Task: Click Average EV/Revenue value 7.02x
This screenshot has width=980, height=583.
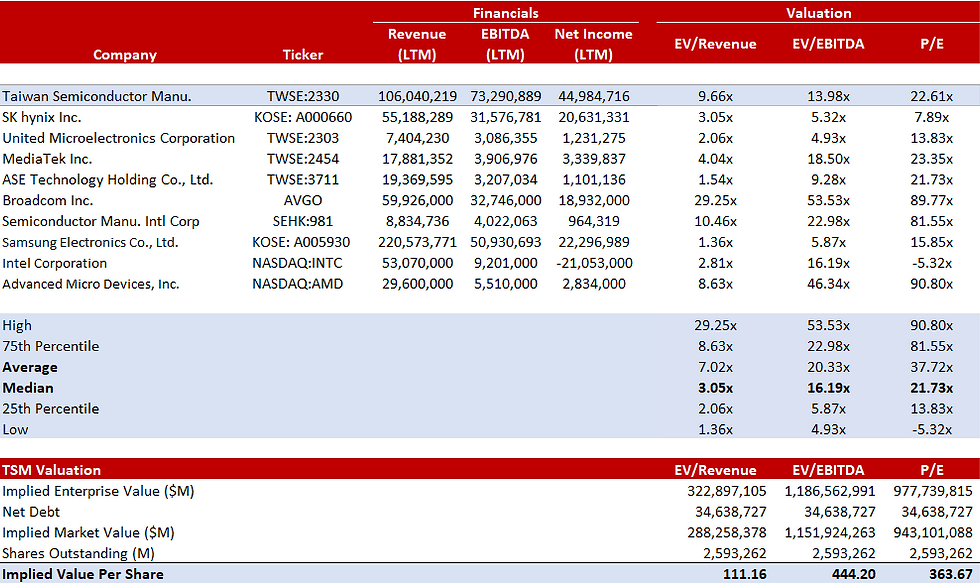Action: (715, 367)
